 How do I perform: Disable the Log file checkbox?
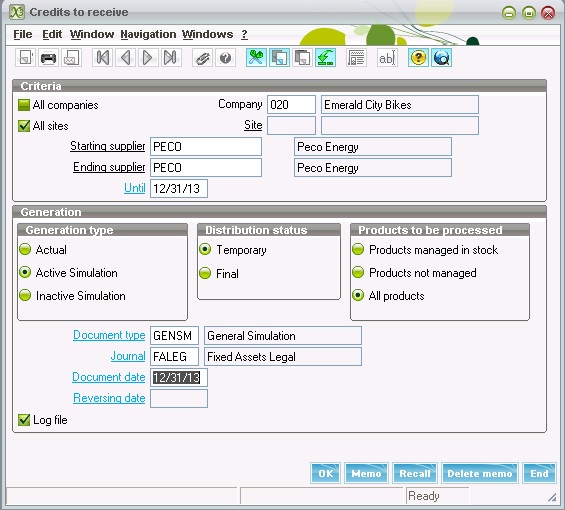pyautogui.click(x=24, y=420)
